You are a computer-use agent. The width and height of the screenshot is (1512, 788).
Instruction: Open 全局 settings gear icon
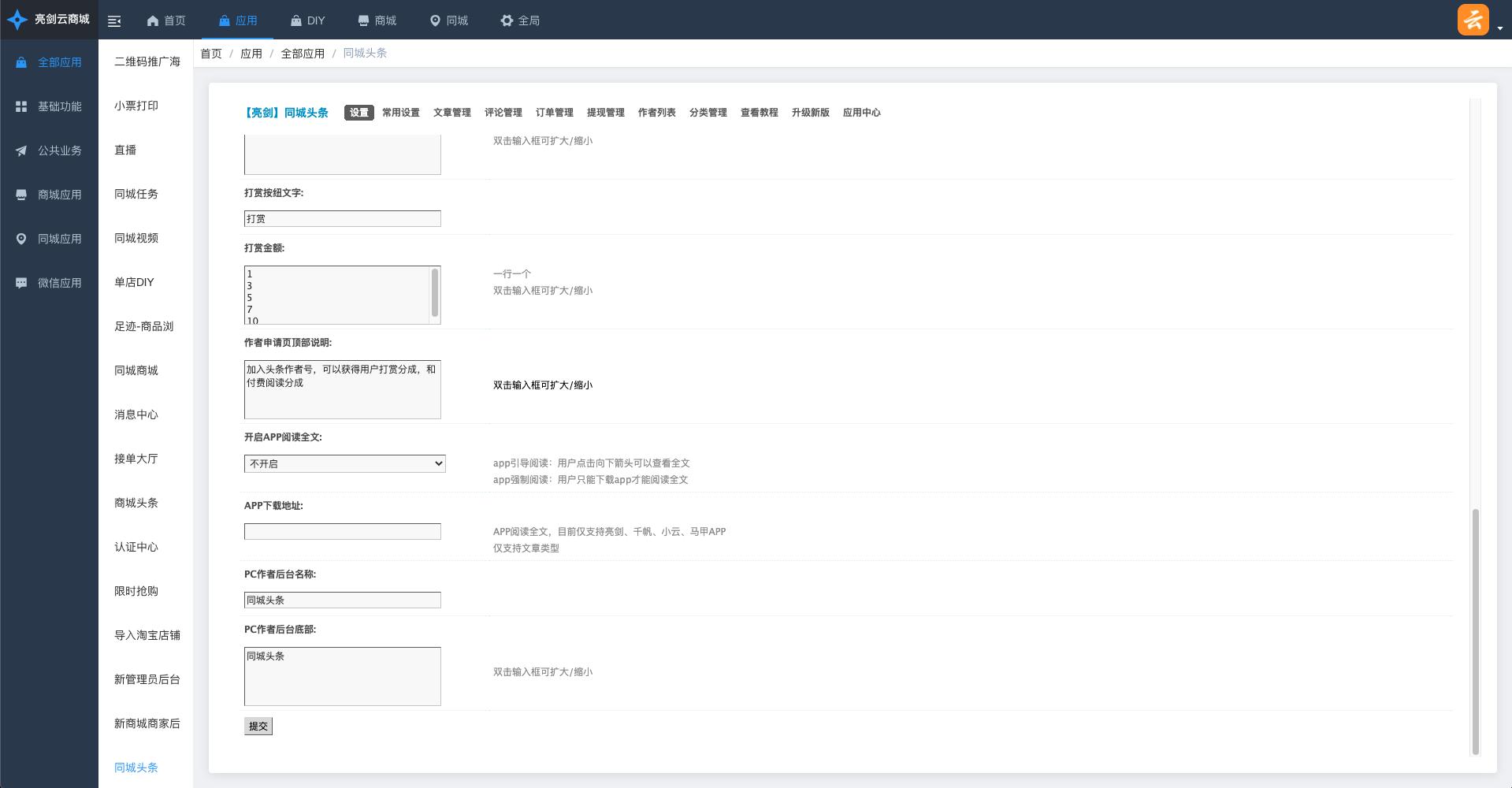(x=507, y=20)
